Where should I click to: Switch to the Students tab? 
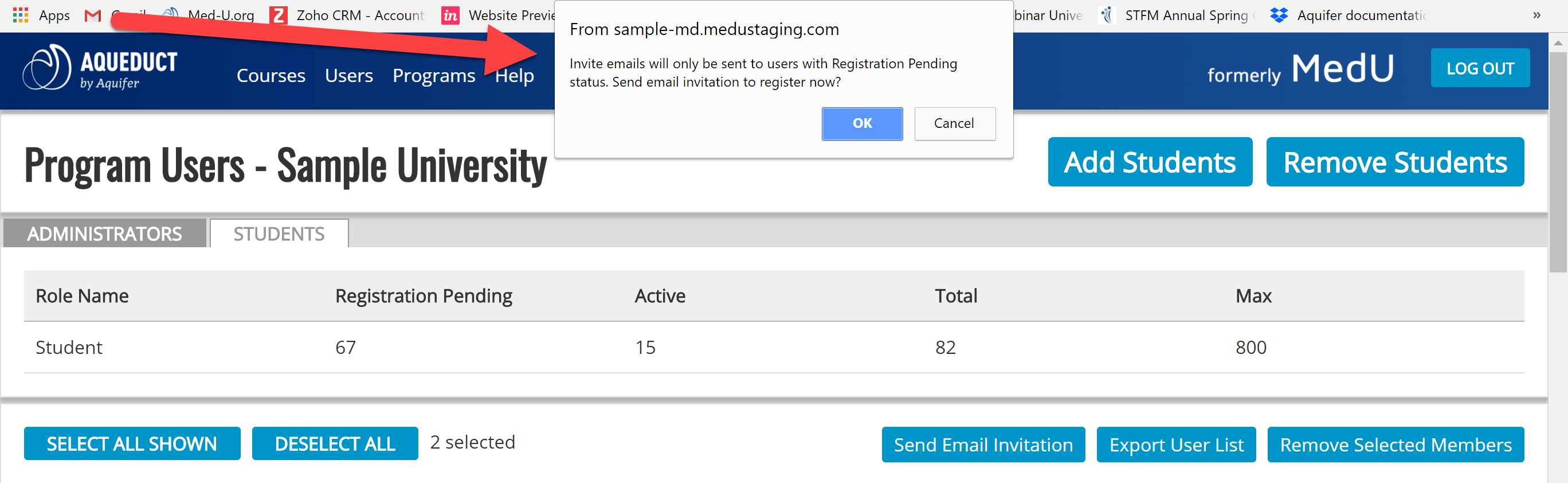click(x=280, y=233)
